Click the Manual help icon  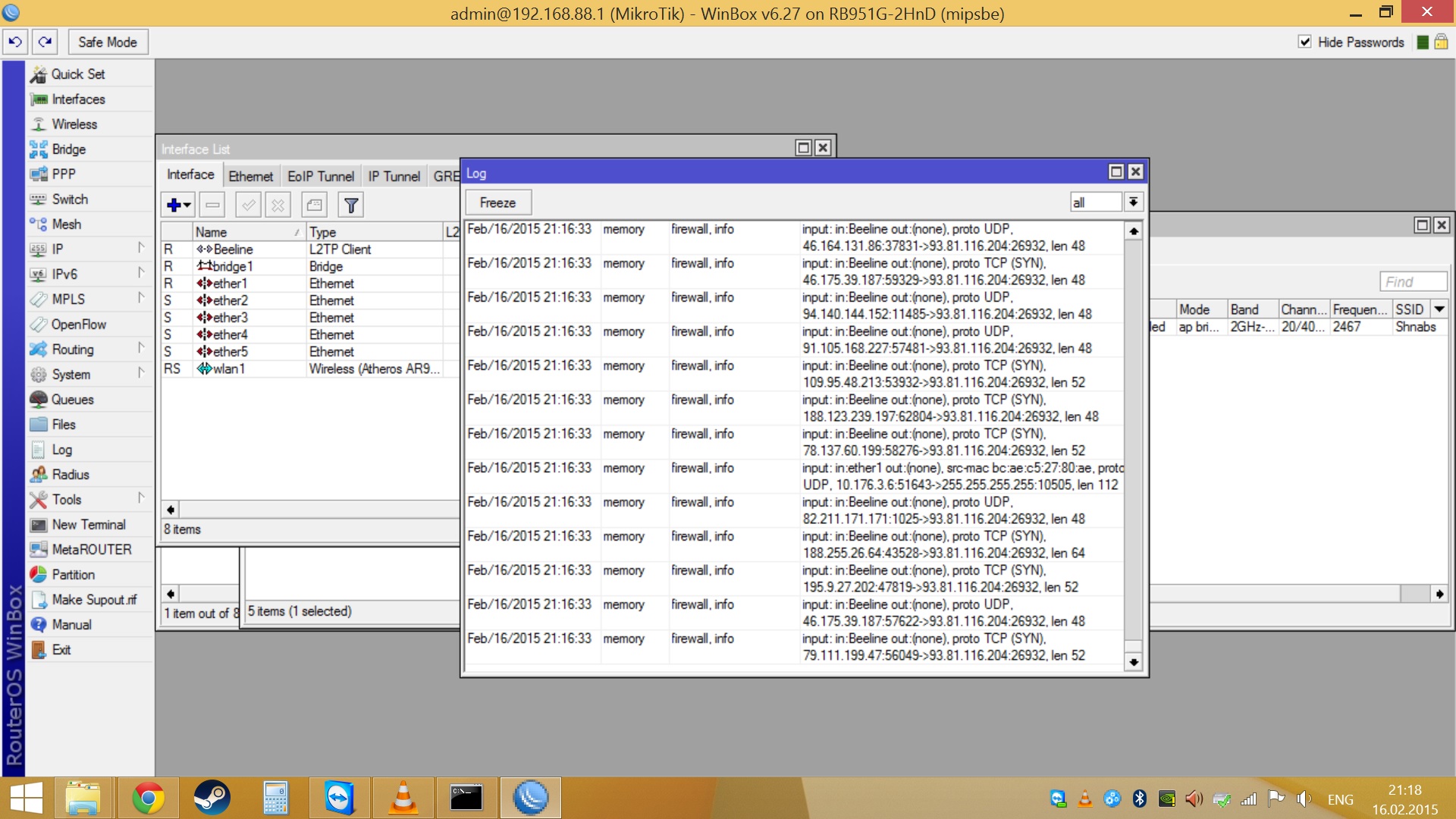[x=39, y=625]
